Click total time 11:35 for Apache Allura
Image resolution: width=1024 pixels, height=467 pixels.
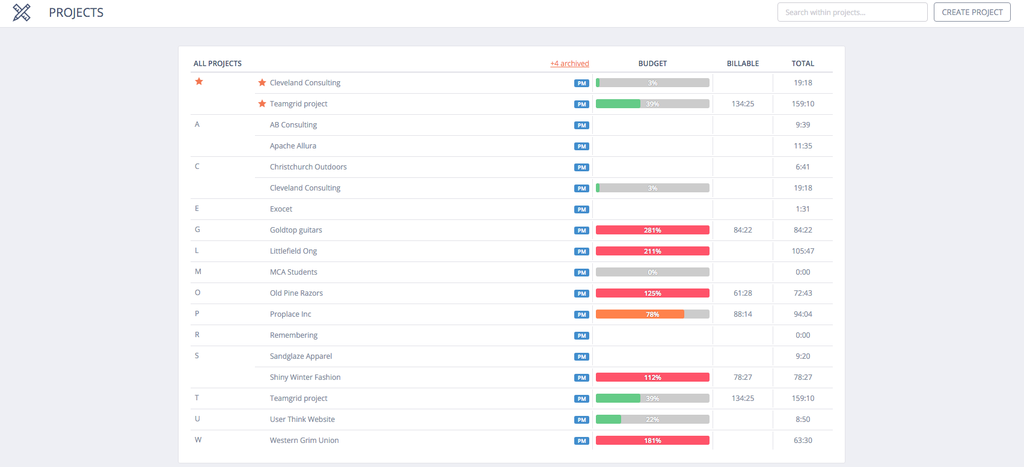point(803,146)
